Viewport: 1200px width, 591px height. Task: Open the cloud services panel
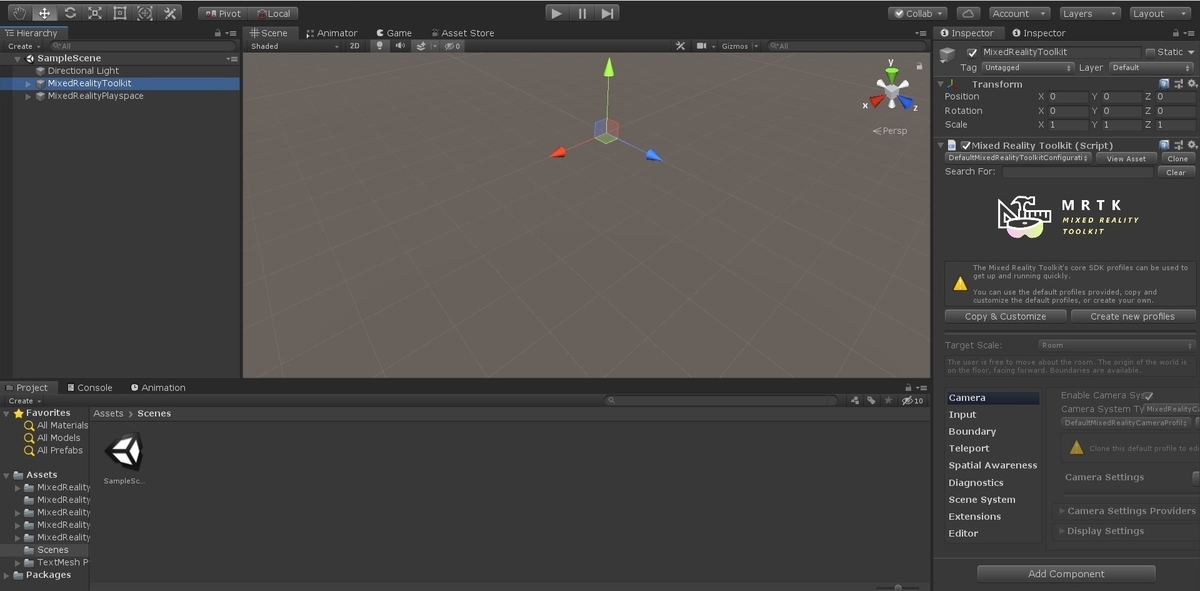tap(967, 13)
